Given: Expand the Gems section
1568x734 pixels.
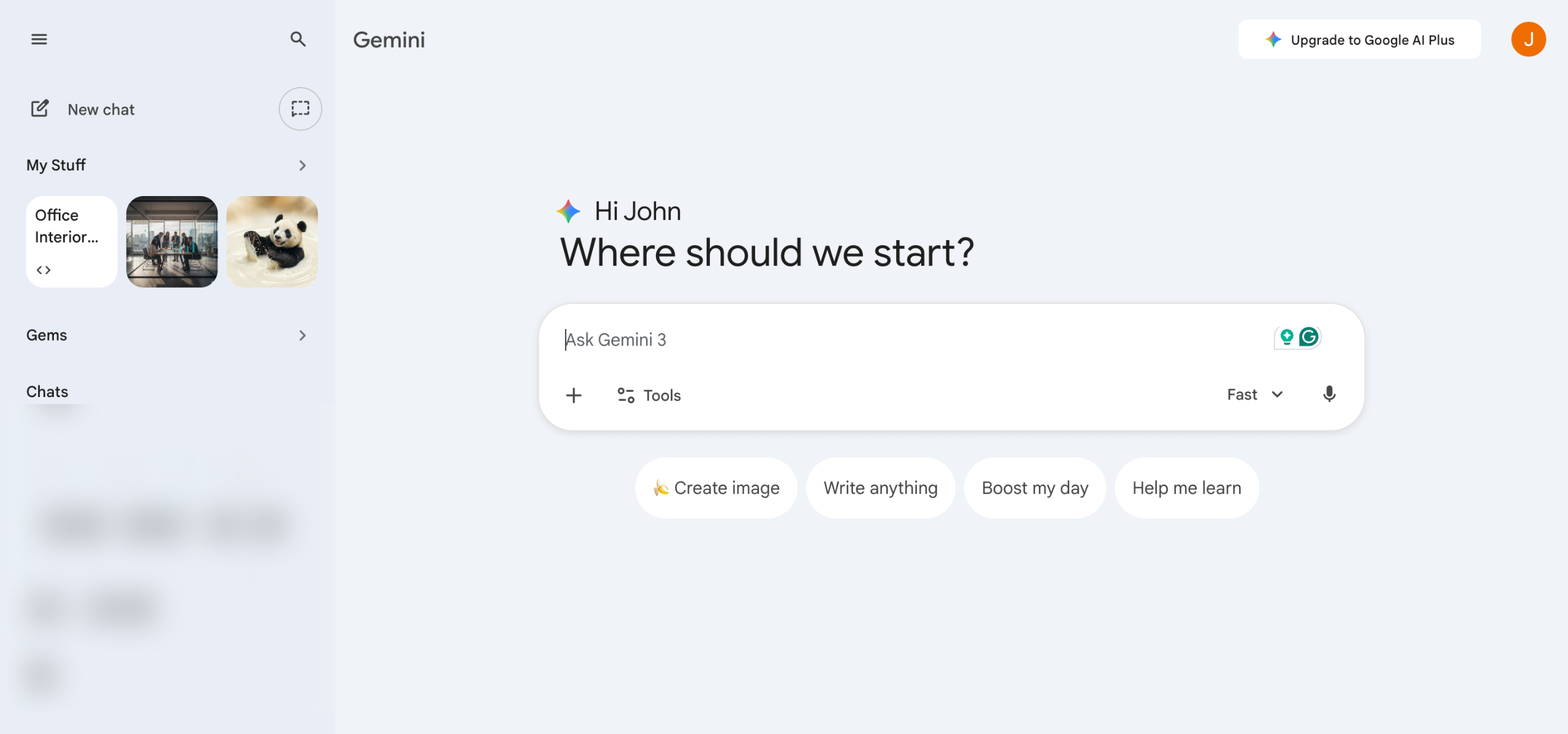Looking at the screenshot, I should coord(302,335).
